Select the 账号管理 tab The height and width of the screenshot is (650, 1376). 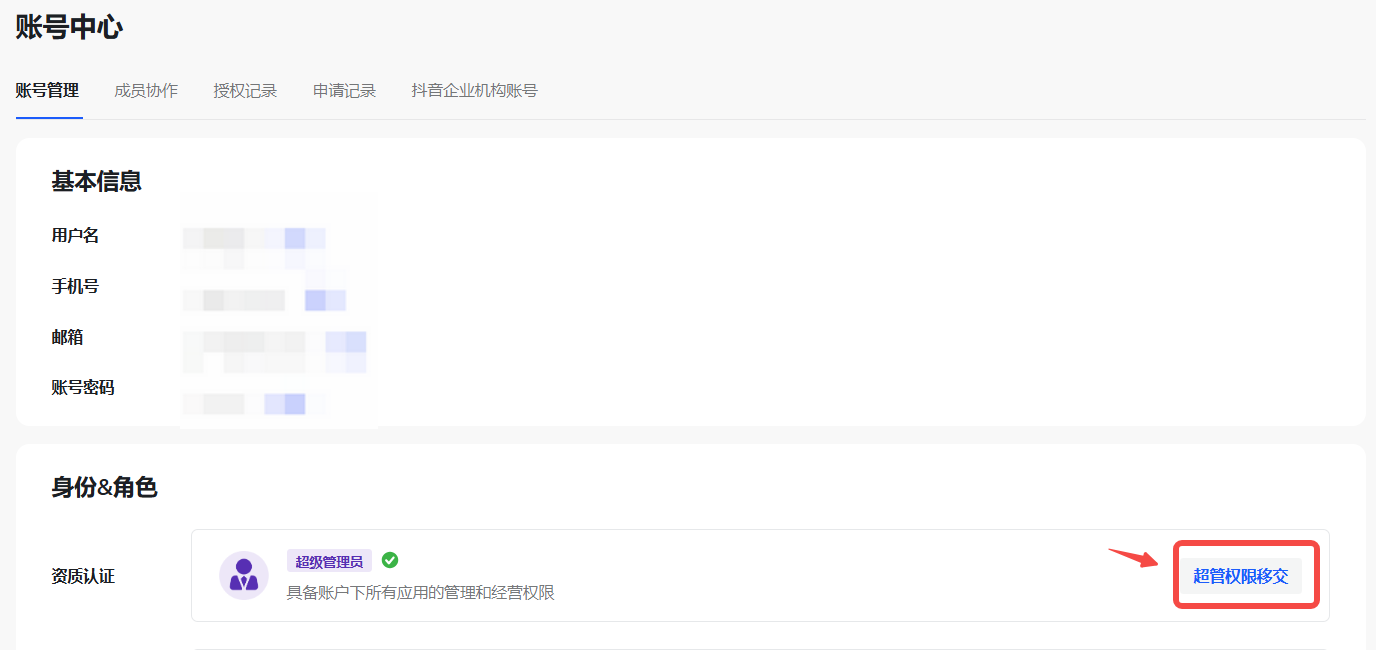(47, 91)
